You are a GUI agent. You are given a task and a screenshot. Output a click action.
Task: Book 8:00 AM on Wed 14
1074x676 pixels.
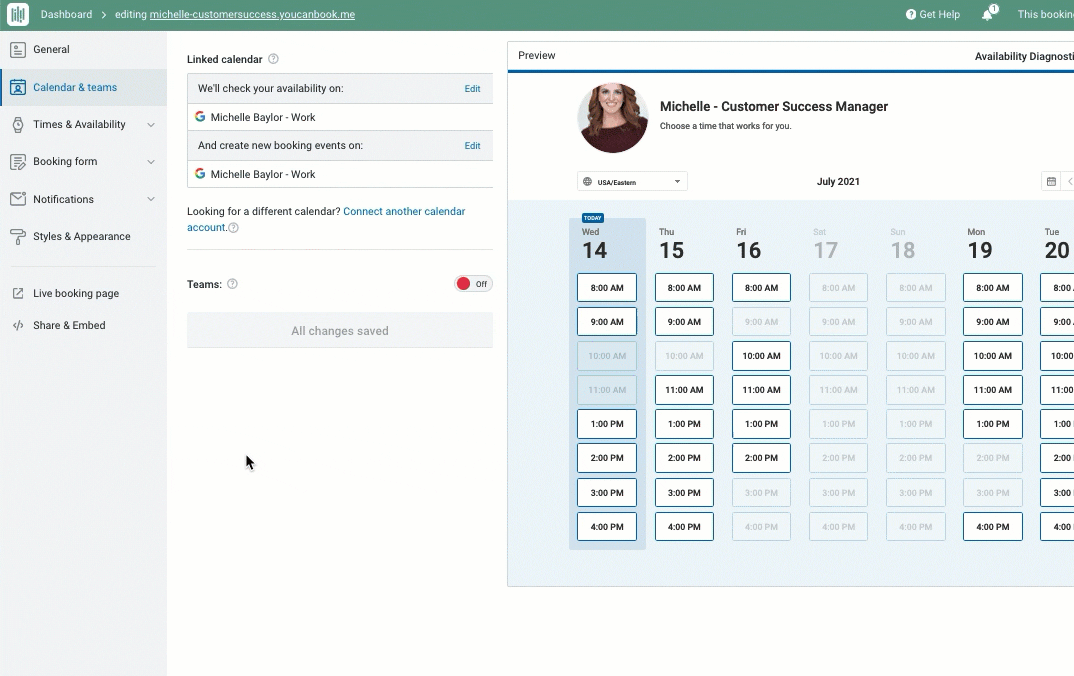click(607, 288)
